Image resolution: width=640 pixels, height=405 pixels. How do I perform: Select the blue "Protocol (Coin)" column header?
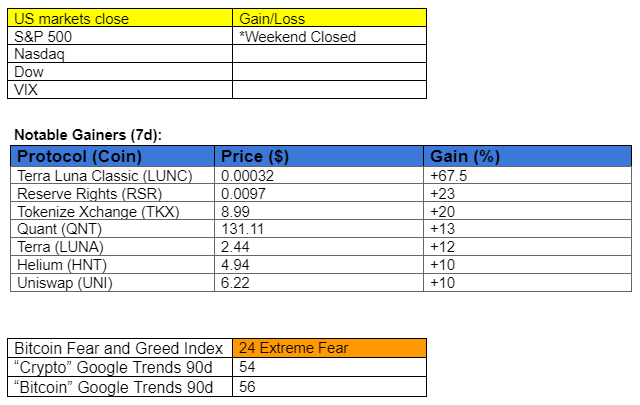113,156
